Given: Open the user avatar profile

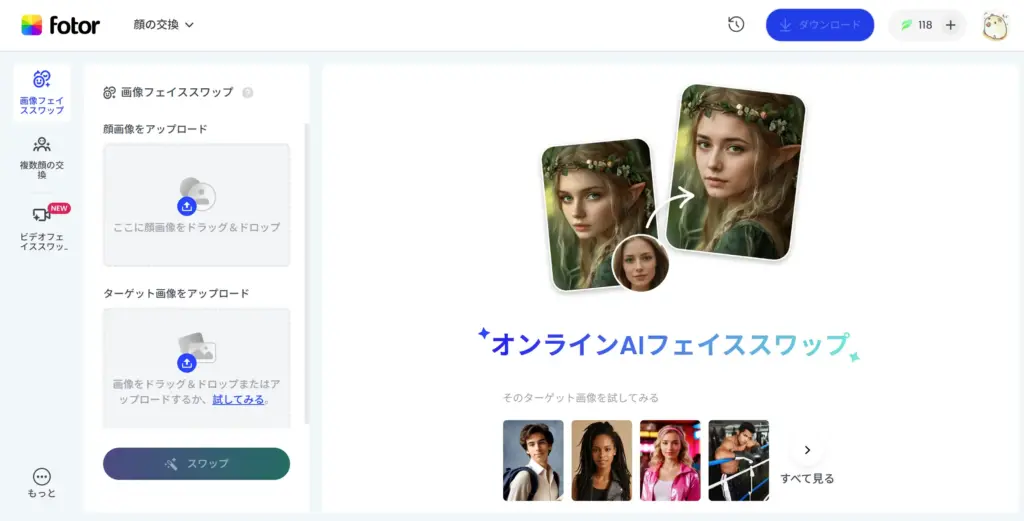Looking at the screenshot, I should click(995, 25).
